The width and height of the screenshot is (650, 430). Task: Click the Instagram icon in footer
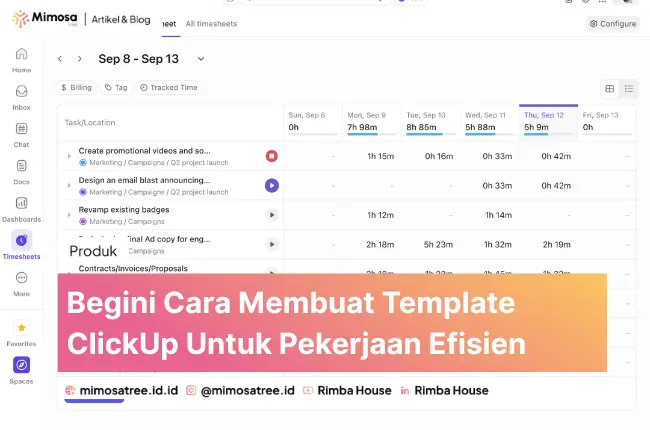(191, 390)
